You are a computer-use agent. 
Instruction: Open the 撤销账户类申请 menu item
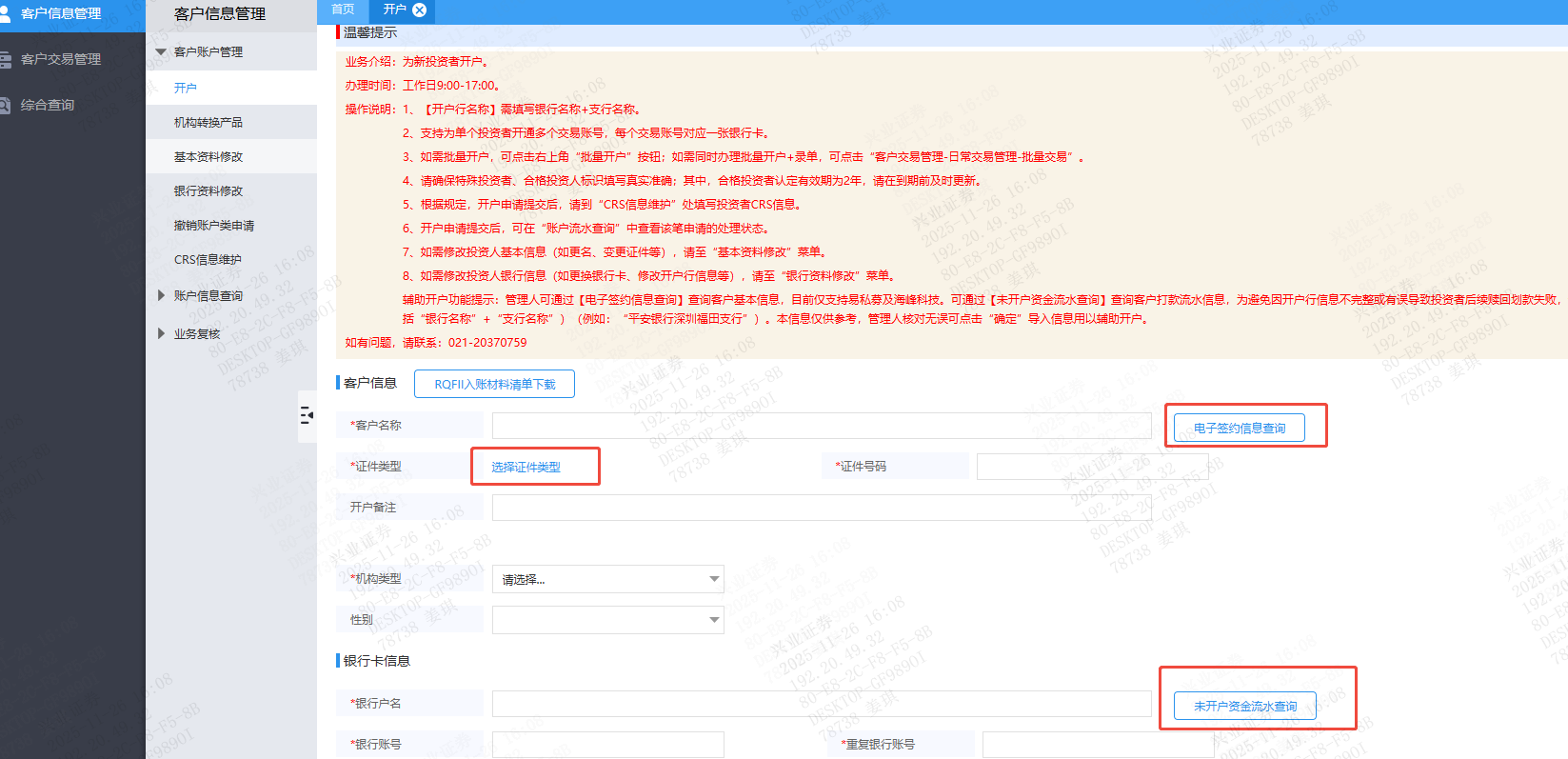pyautogui.click(x=231, y=225)
